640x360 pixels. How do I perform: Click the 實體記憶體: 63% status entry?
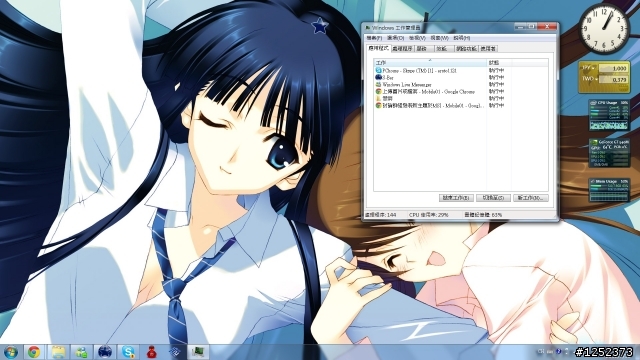[x=483, y=215]
